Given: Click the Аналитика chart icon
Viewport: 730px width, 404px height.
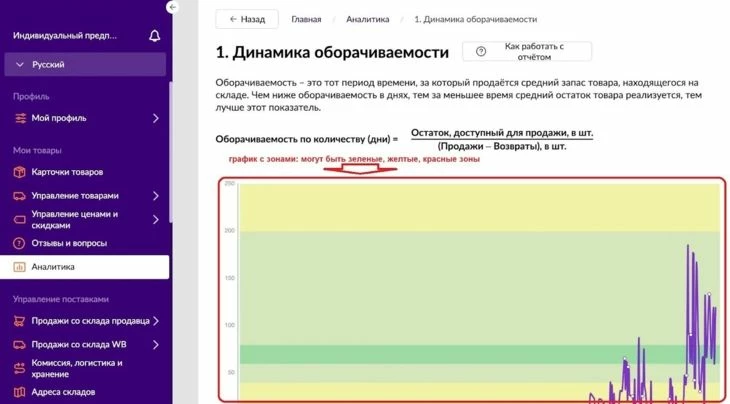Looking at the screenshot, I should pos(19,267).
